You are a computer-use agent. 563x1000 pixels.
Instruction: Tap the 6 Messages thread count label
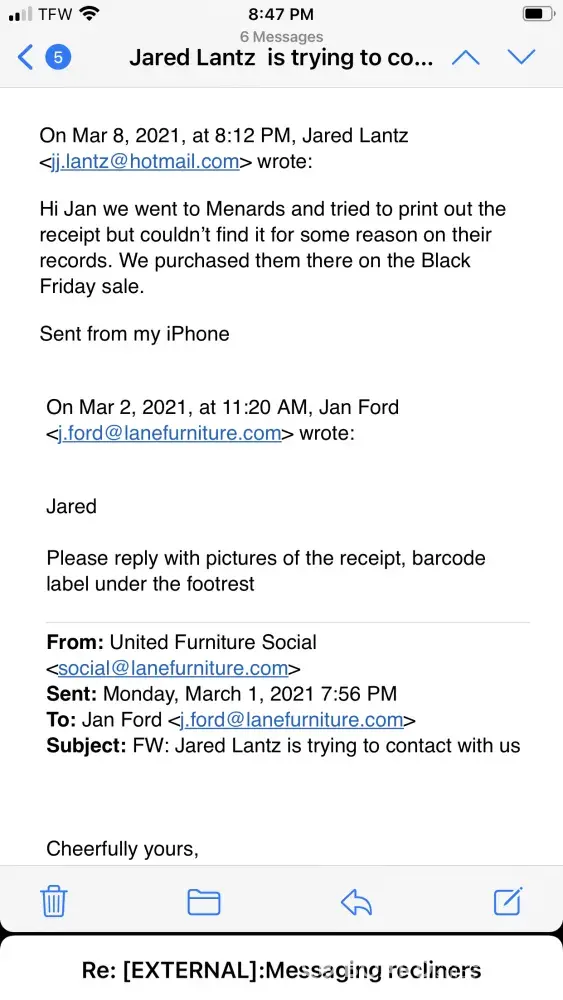click(x=281, y=37)
